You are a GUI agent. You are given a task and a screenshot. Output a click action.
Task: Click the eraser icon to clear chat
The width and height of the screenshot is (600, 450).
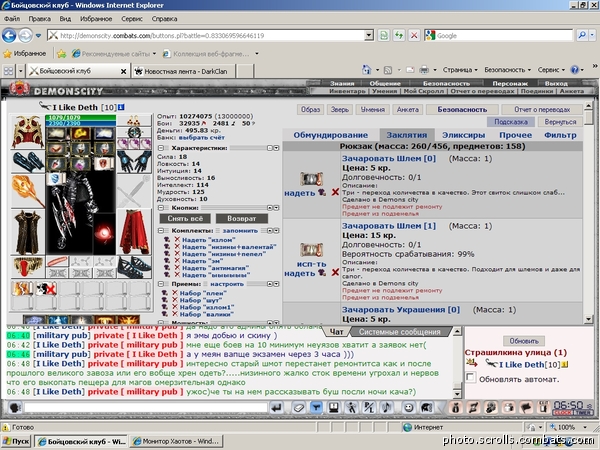[298, 408]
